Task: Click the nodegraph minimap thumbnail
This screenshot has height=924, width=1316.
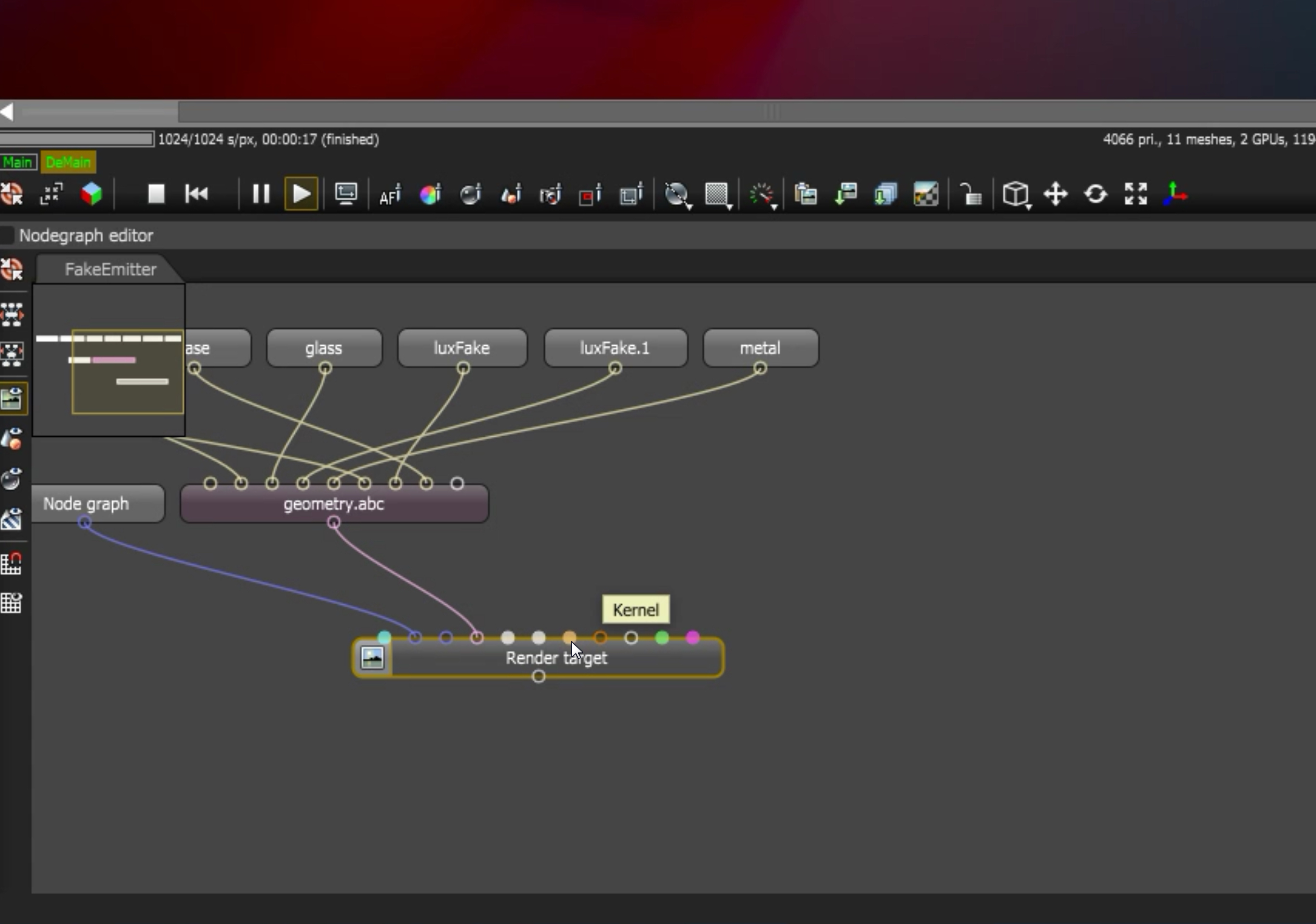Action: 108,360
